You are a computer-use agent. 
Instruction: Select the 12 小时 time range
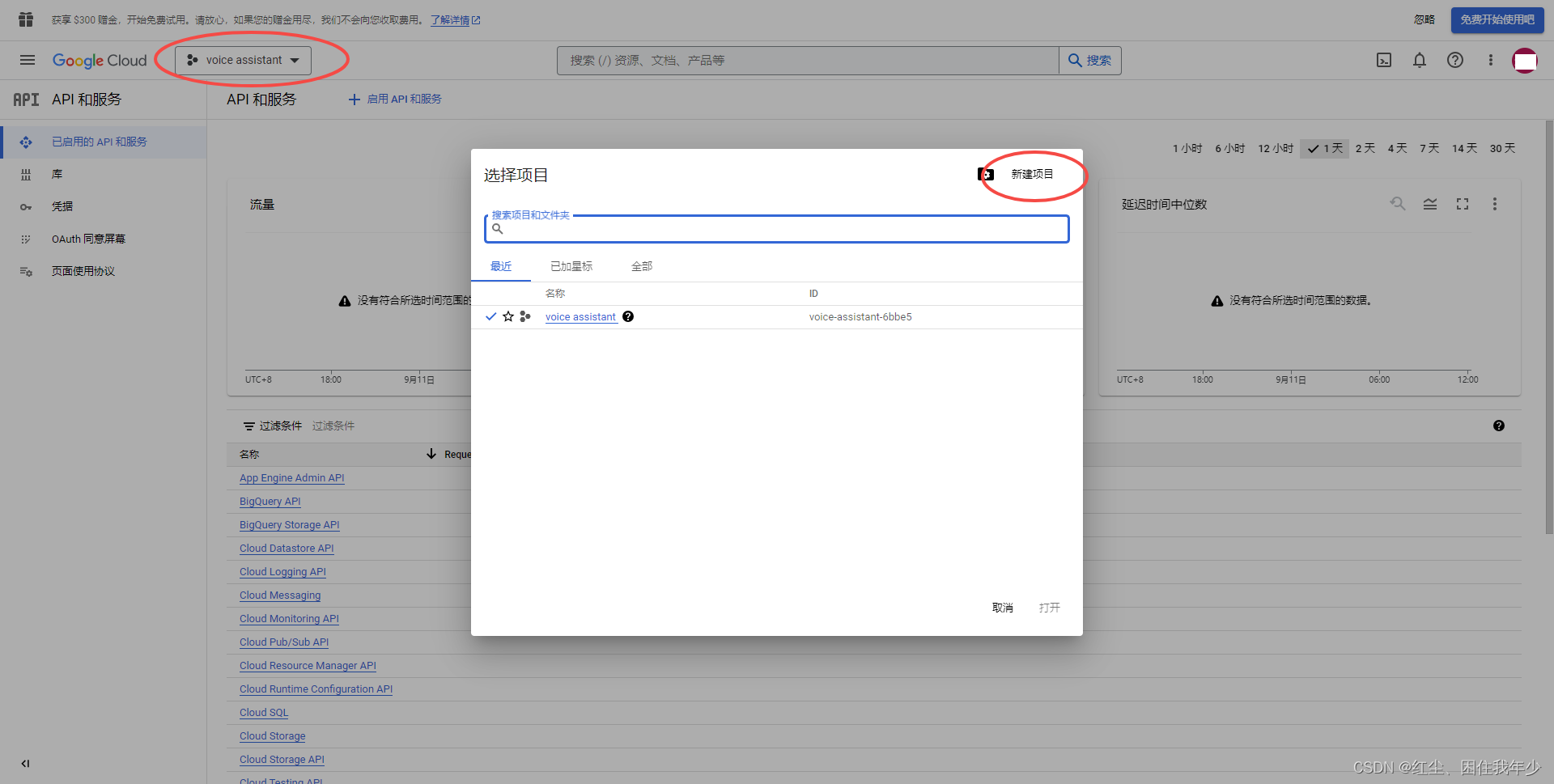coord(1276,148)
